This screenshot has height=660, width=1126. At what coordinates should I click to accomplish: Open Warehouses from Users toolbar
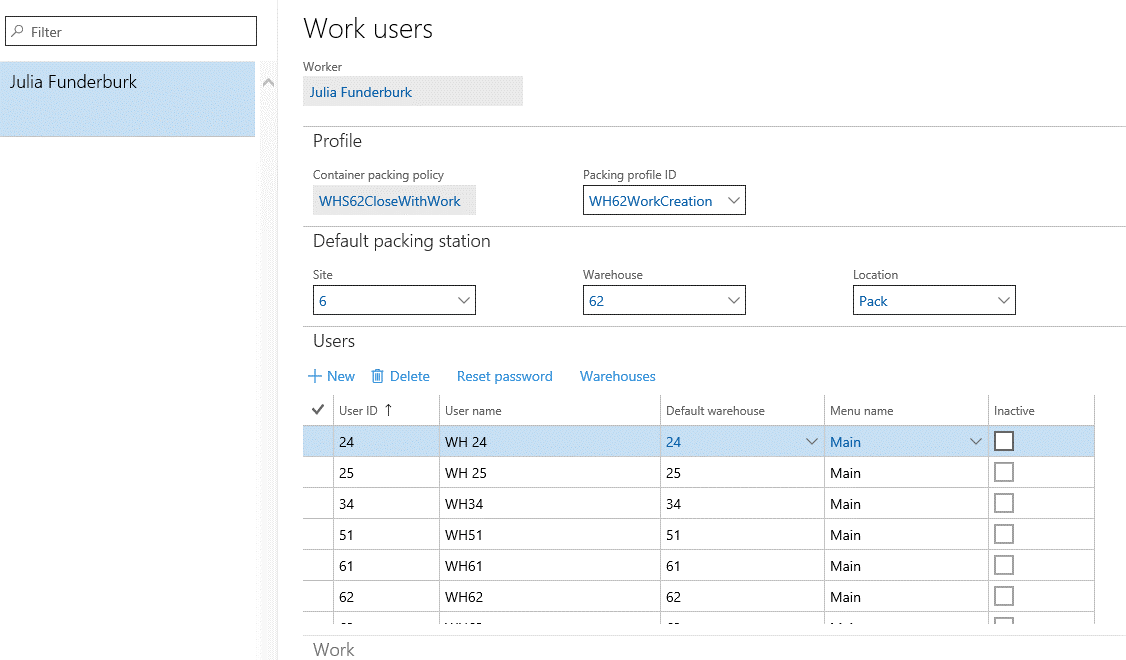click(x=617, y=377)
